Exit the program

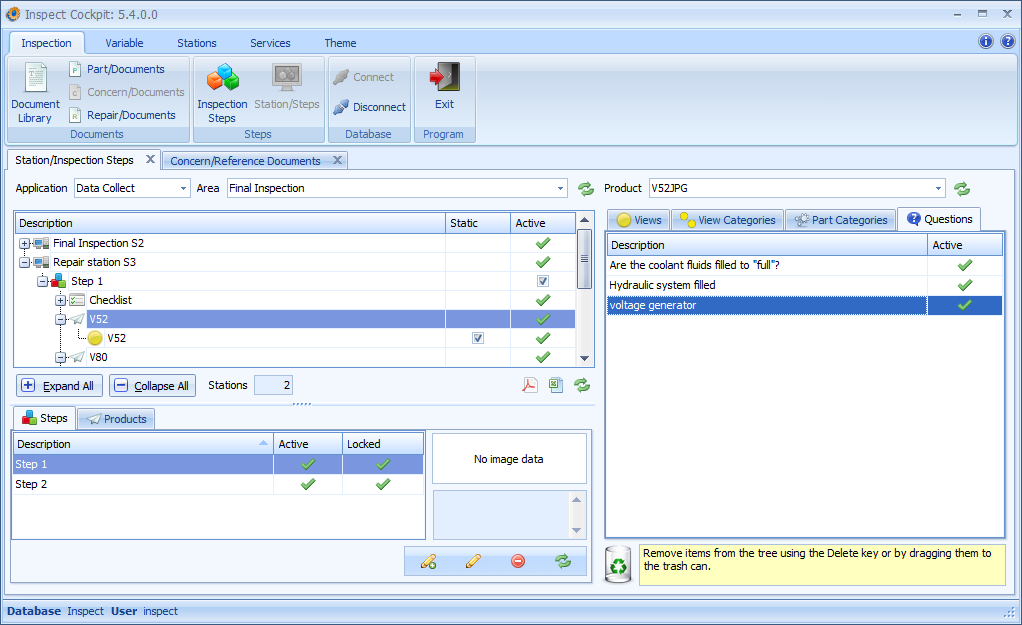click(445, 87)
